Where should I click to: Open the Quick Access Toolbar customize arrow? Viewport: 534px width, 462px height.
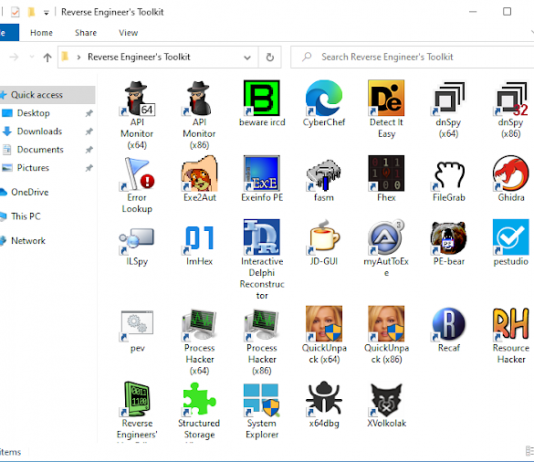tap(46, 13)
